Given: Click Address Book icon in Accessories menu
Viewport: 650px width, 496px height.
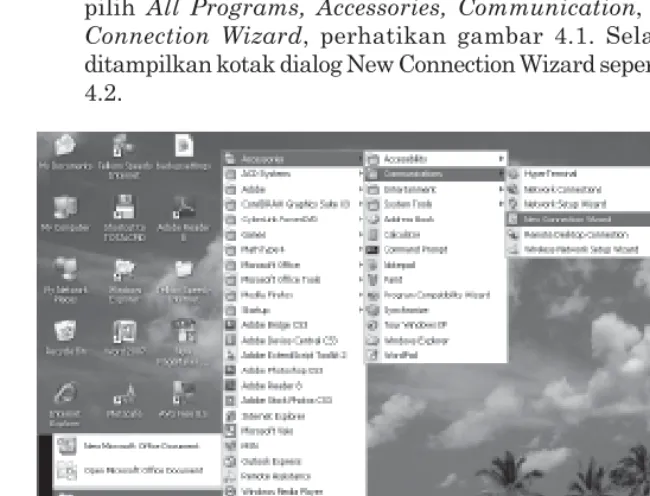Looking at the screenshot, I should pyautogui.click(x=373, y=220).
